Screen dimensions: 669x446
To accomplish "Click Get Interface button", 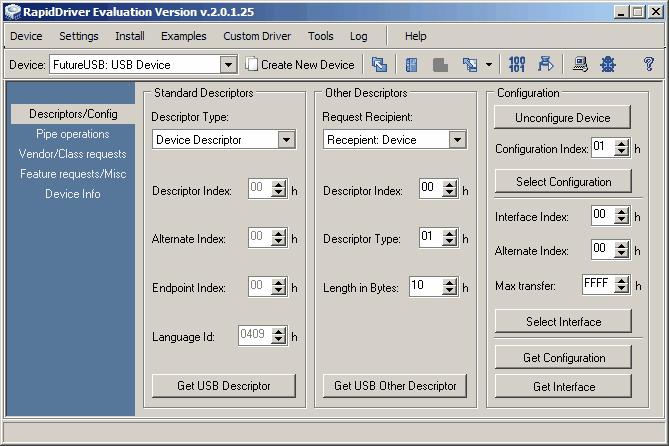I will (x=563, y=387).
